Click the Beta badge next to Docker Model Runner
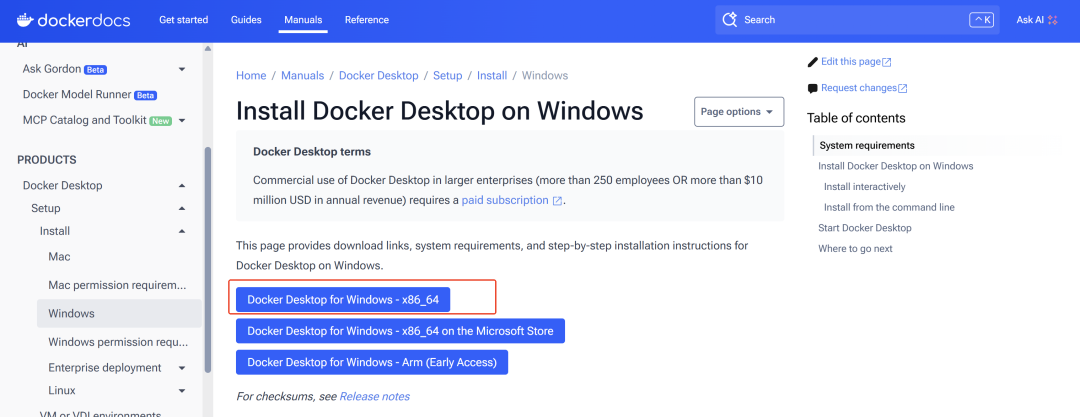This screenshot has height=417, width=1080. click(x=145, y=95)
